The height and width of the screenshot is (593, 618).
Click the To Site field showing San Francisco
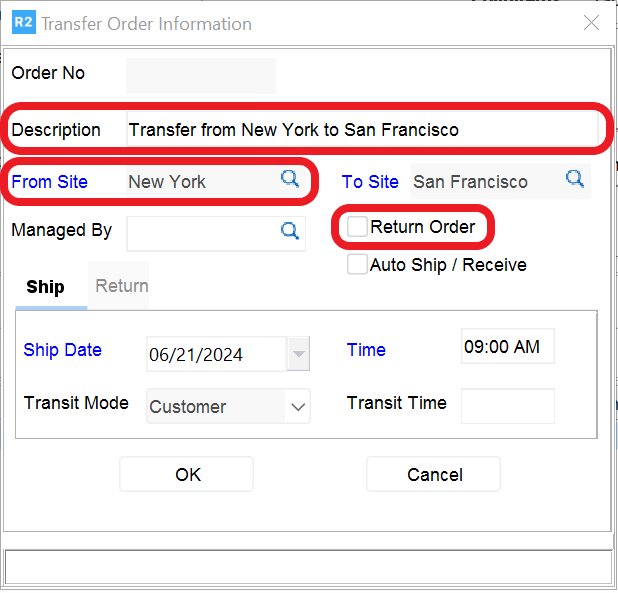click(485, 182)
